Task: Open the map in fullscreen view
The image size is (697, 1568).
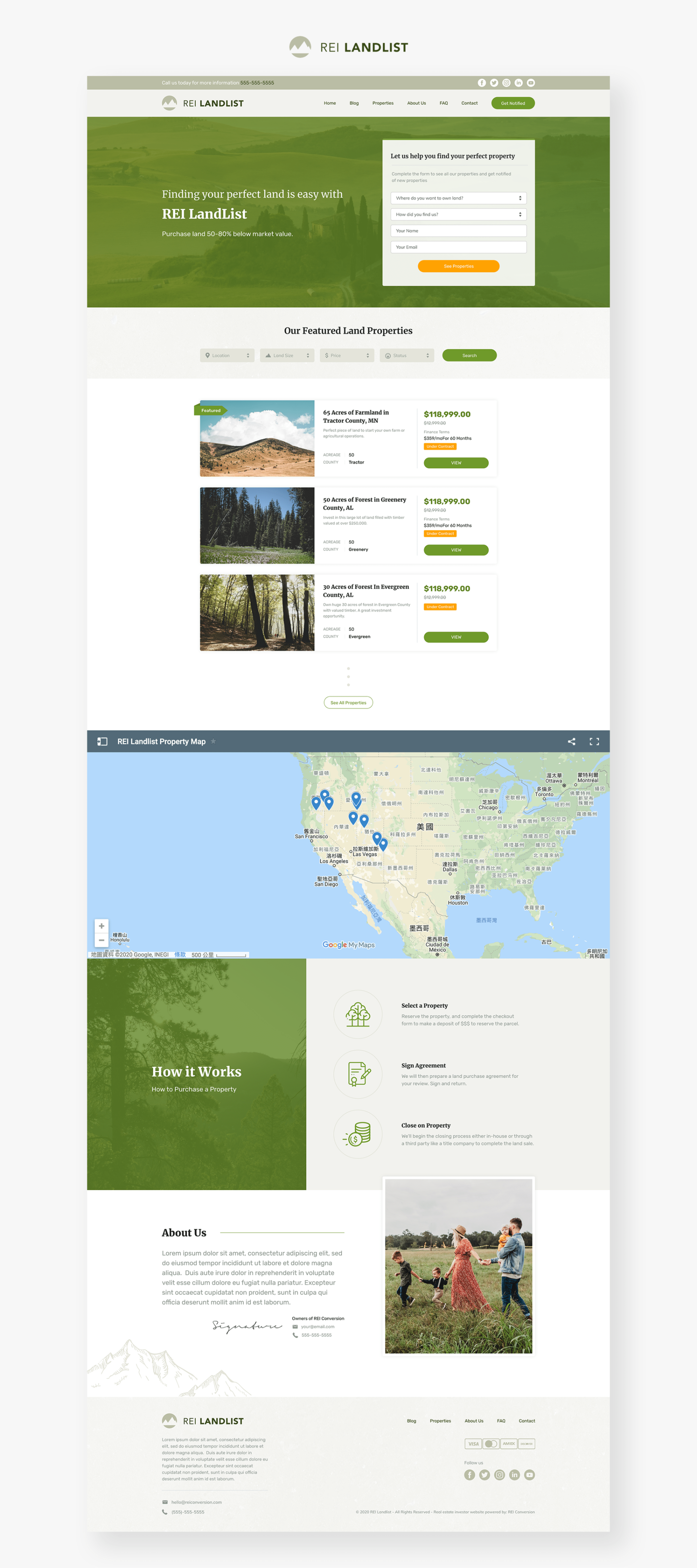Action: point(594,741)
